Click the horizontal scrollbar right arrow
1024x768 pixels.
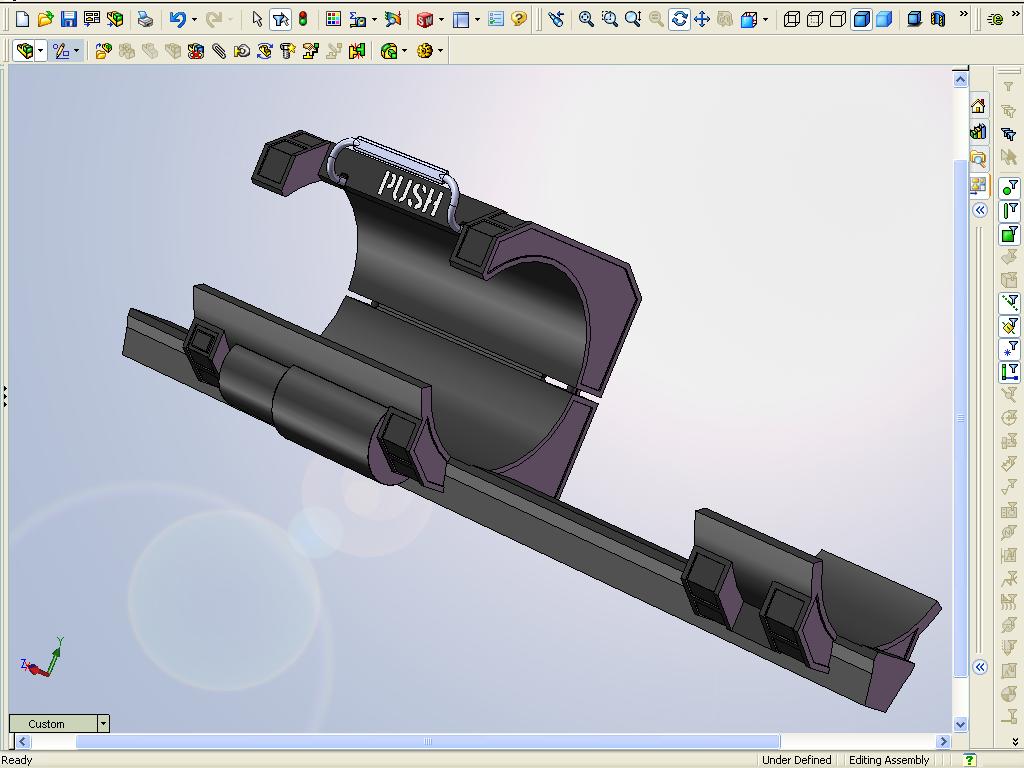point(942,741)
